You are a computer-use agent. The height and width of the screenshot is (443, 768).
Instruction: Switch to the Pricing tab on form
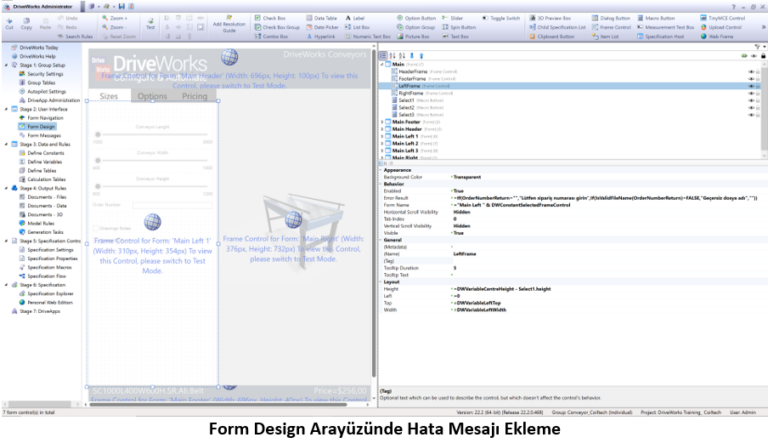coord(195,97)
